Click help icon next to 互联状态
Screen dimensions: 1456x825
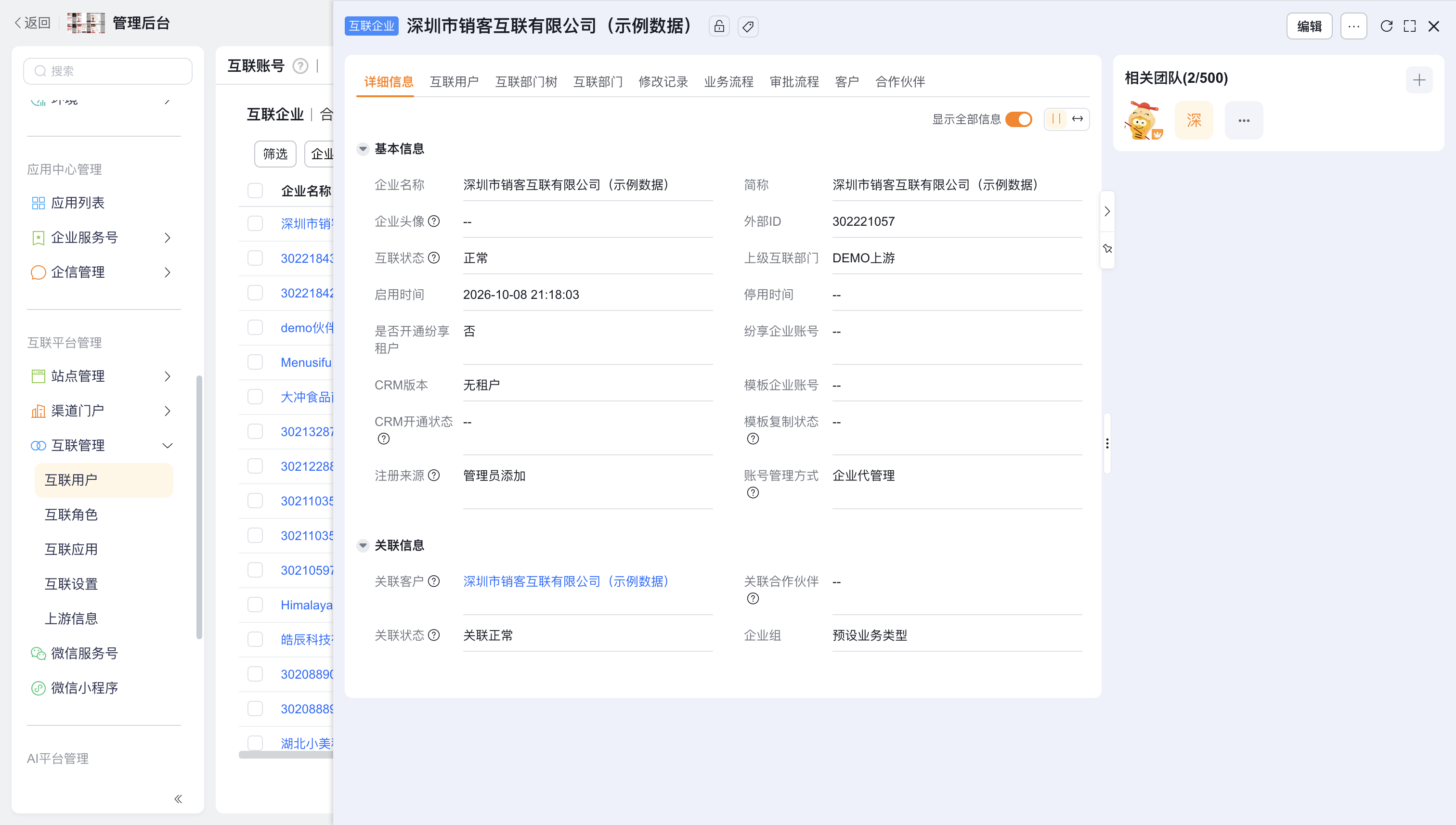[433, 258]
